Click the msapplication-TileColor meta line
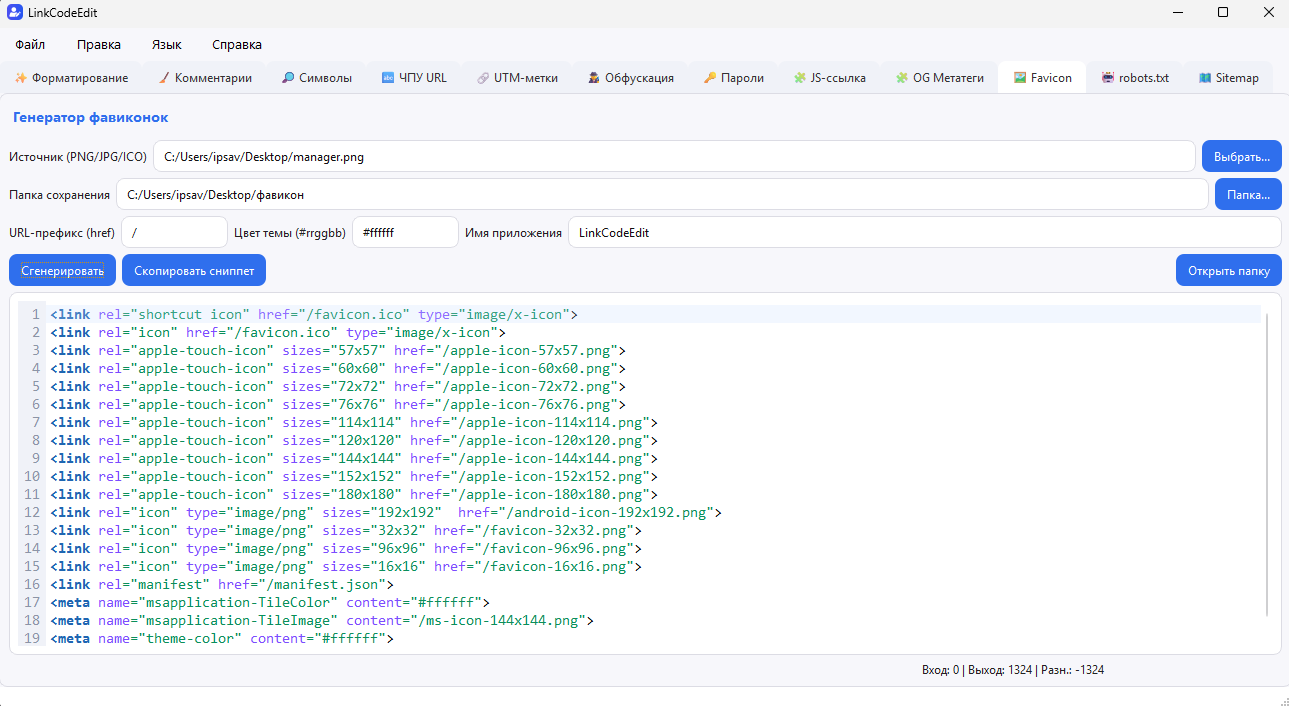The height and width of the screenshot is (706, 1289). coord(270,602)
